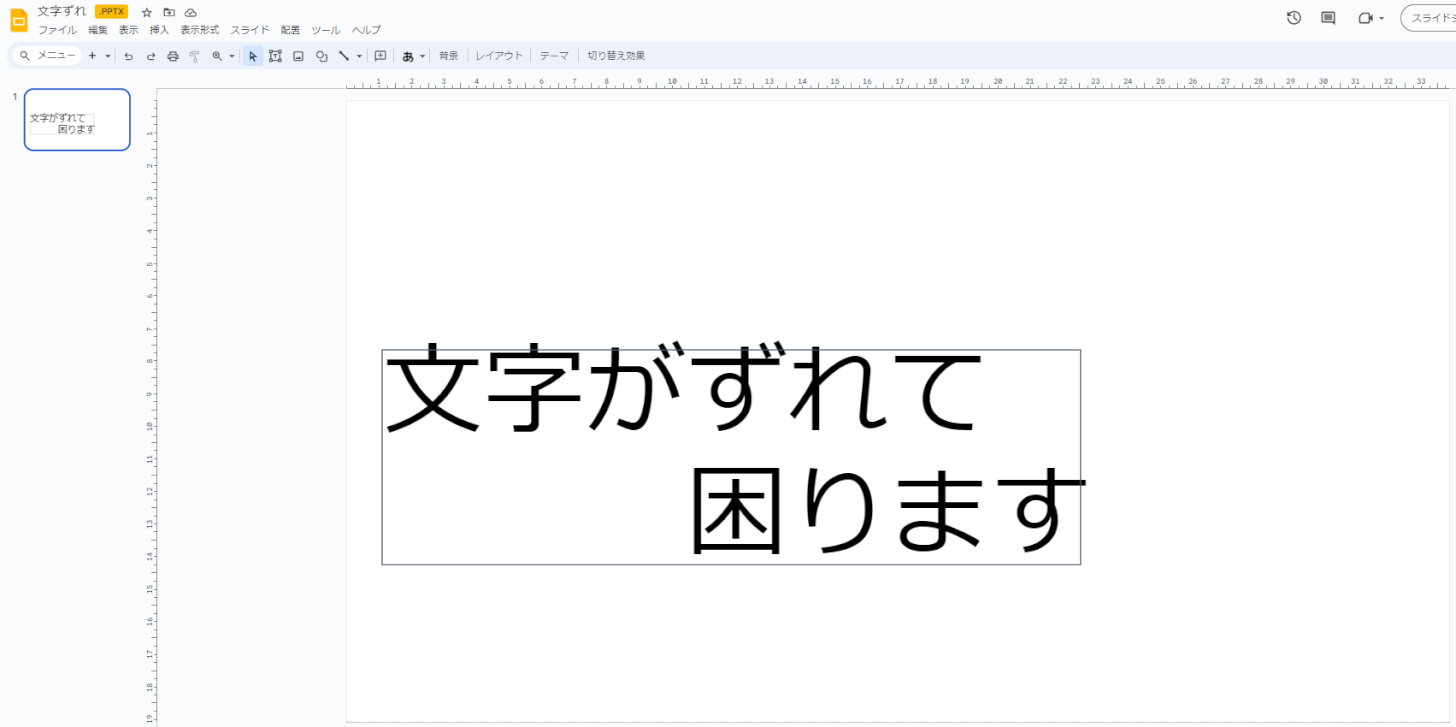Open the スライド menu

click(x=250, y=30)
